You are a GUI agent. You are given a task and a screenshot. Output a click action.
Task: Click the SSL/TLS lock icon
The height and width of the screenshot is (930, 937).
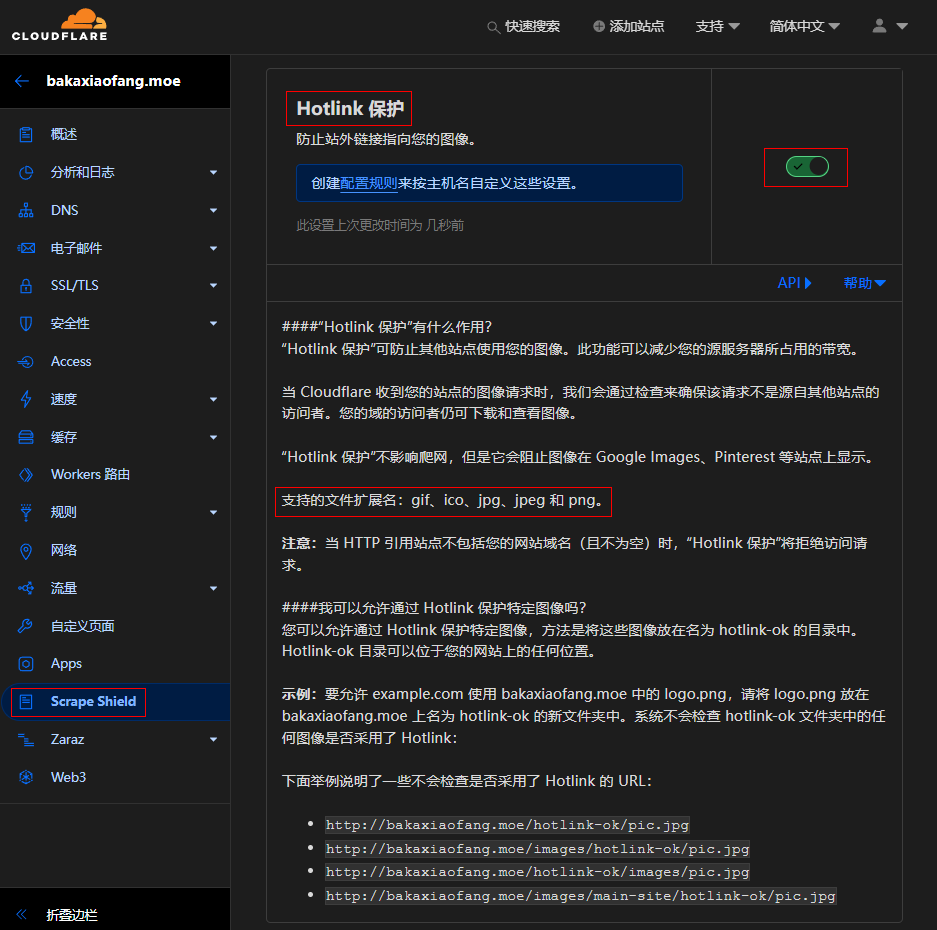click(x=27, y=286)
